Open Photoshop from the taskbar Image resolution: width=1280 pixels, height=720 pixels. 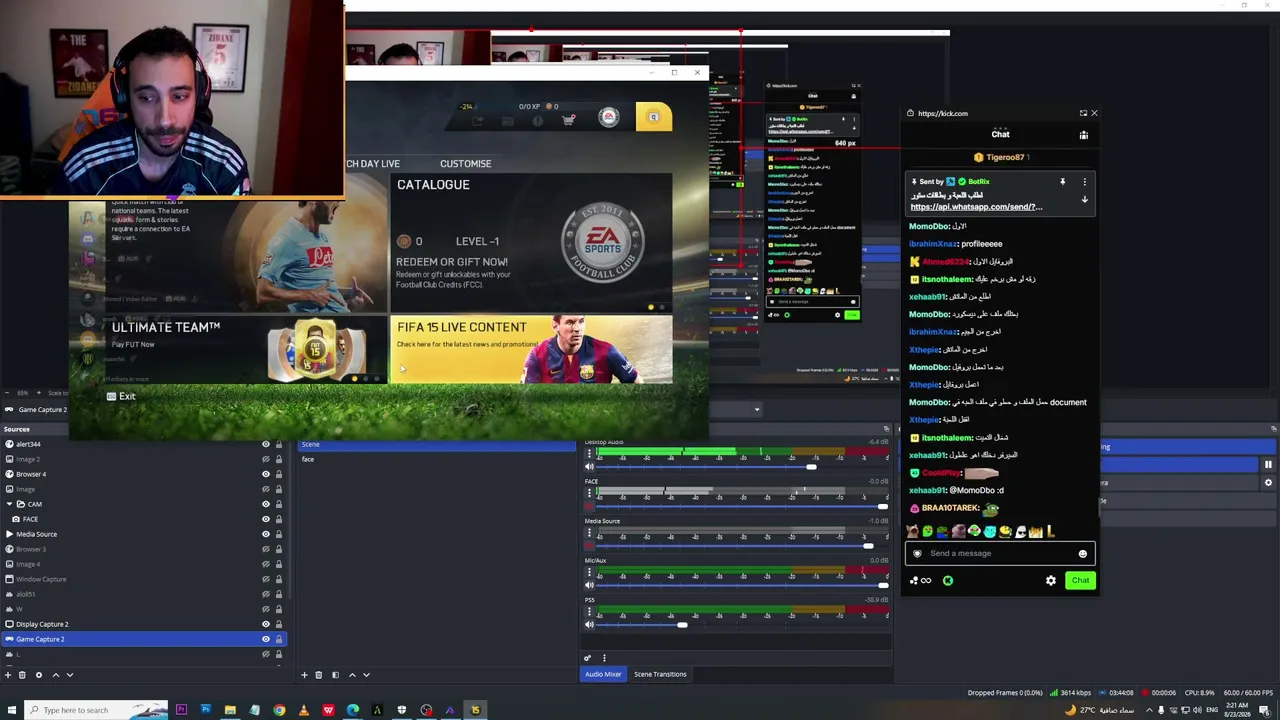206,710
